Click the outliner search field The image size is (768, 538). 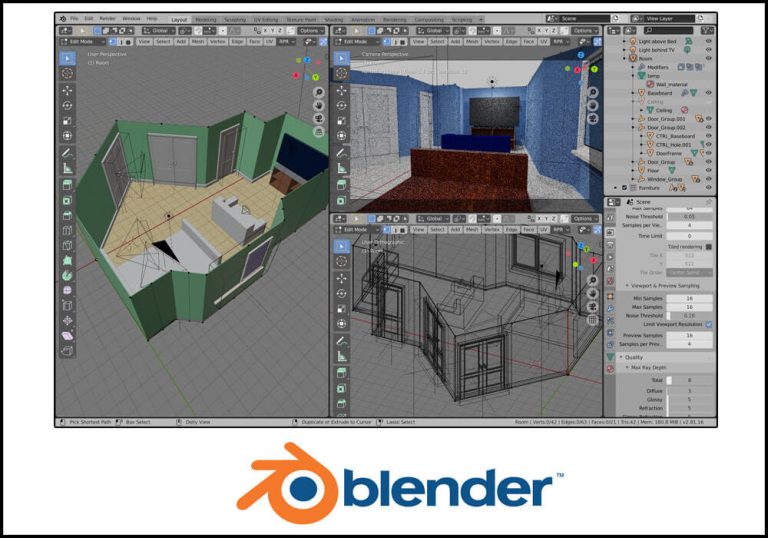click(669, 30)
